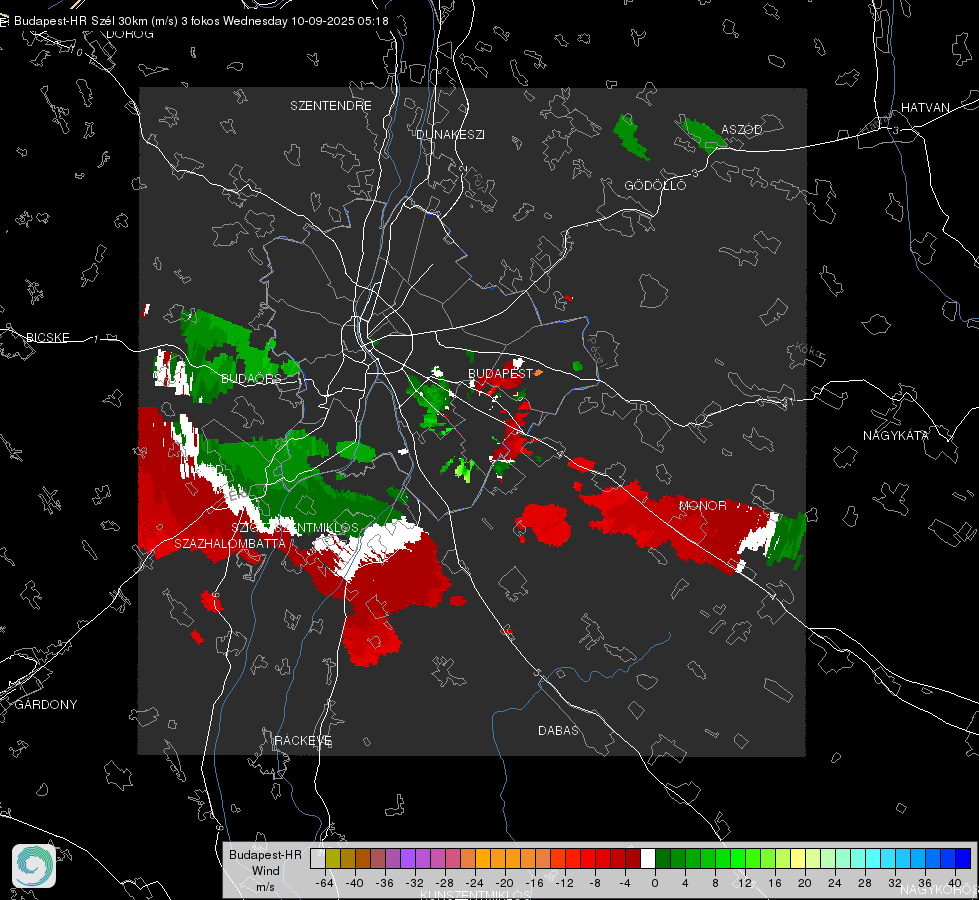Click the DUNAKESZI city label
979x900 pixels.
[x=450, y=134]
